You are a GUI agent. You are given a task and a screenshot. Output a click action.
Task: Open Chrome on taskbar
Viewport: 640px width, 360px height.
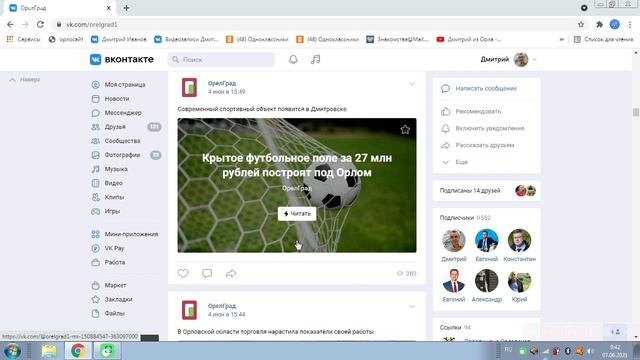(78, 351)
